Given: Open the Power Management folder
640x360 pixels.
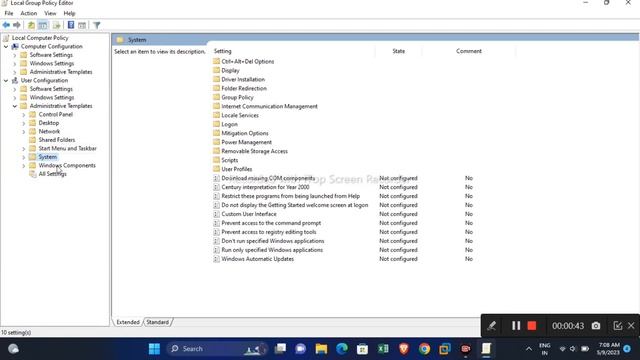Looking at the screenshot, I should point(247,142).
